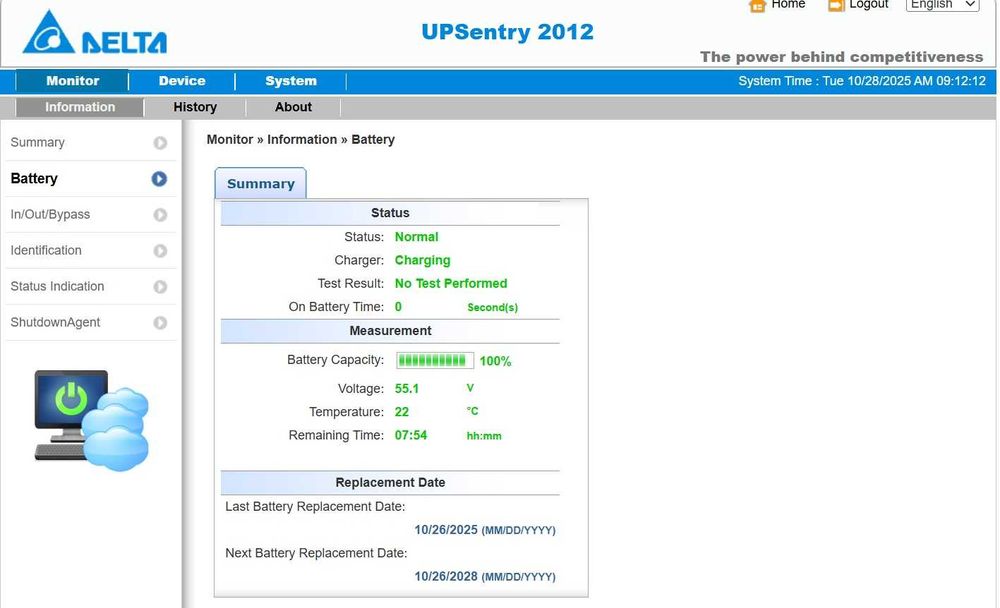The width and height of the screenshot is (1000, 608).
Task: Click the Remaining Time value 07:54
Action: (x=411, y=435)
